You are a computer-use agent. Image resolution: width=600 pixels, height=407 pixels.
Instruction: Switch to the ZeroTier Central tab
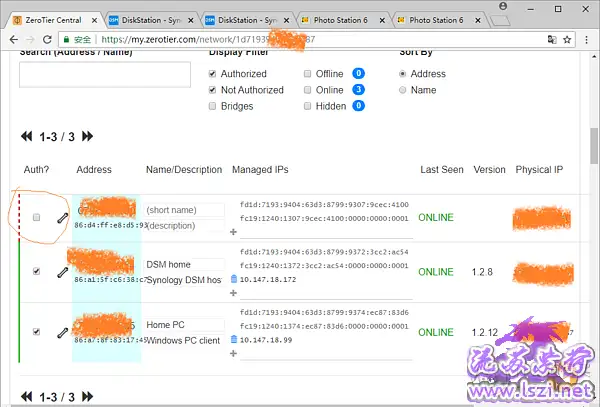click(x=53, y=20)
